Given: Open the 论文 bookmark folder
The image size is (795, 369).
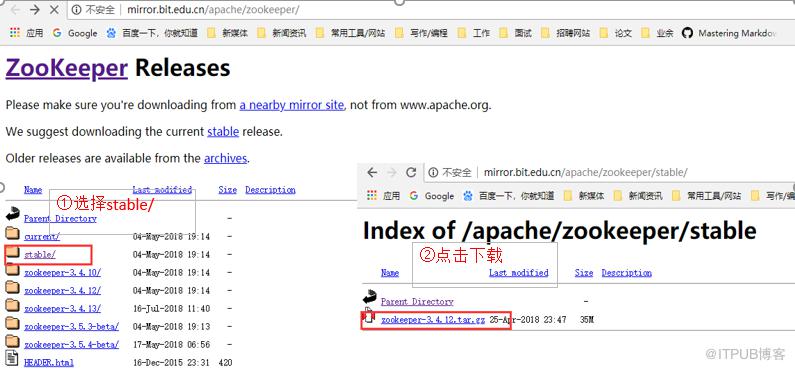Looking at the screenshot, I should click(x=616, y=33).
